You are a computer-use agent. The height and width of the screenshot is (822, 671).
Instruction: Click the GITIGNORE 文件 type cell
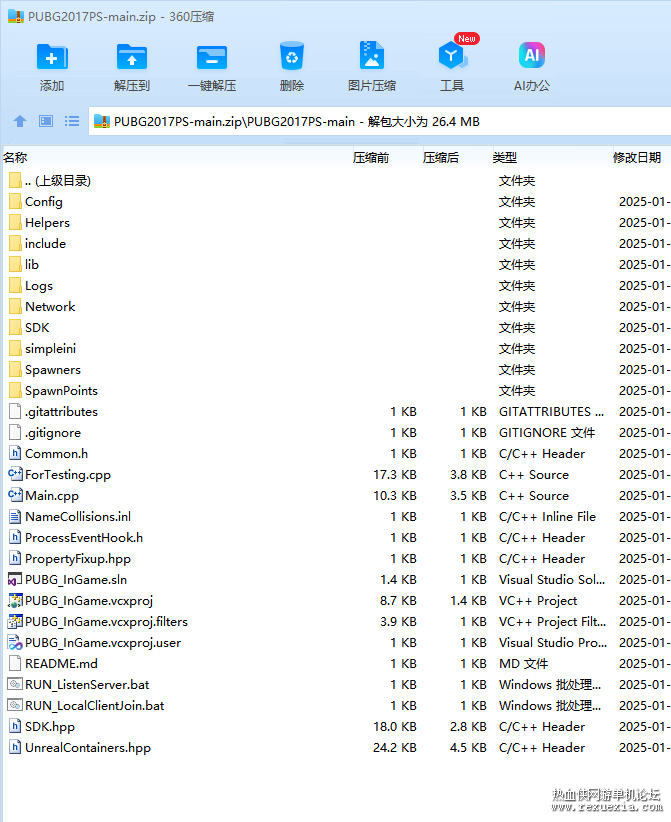coord(547,432)
